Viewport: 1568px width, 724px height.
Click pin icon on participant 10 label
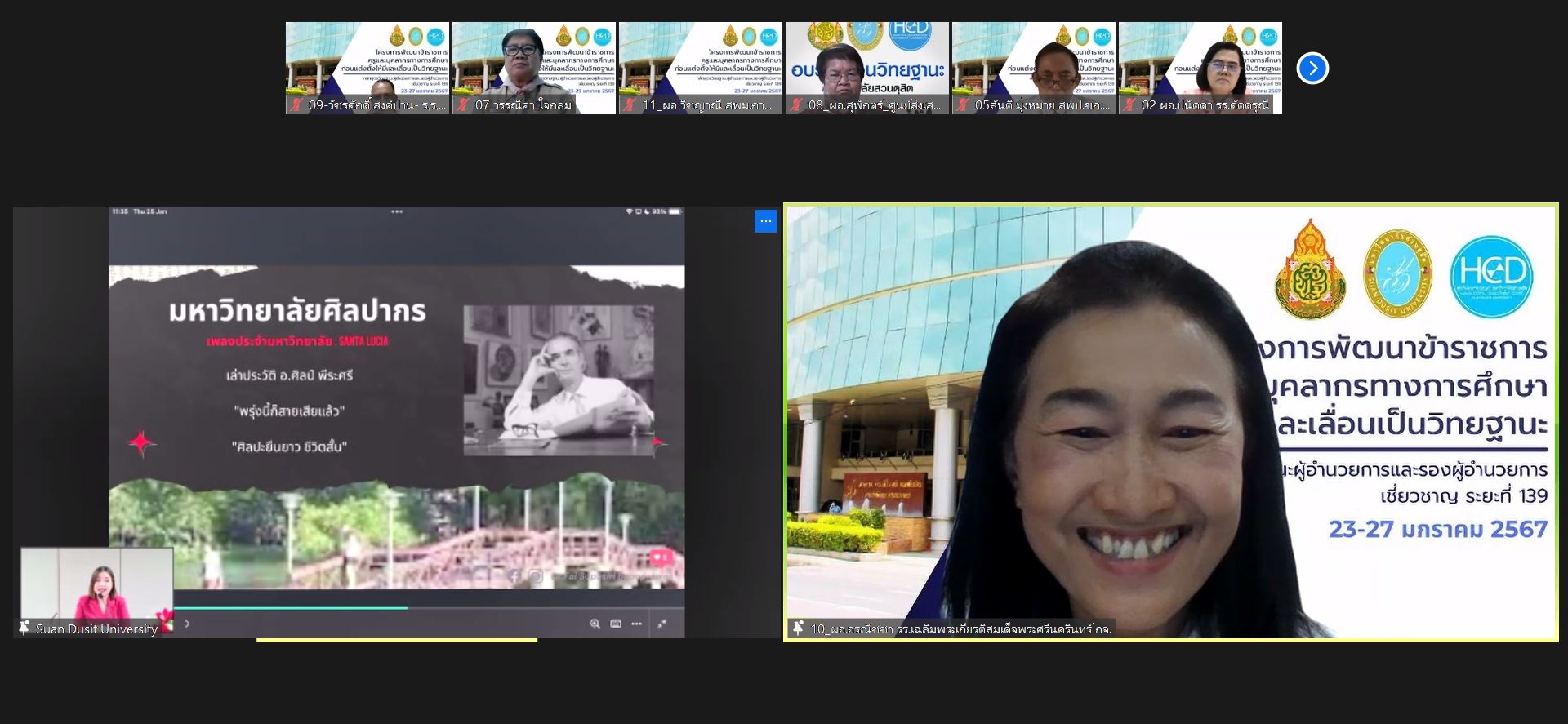pos(798,628)
